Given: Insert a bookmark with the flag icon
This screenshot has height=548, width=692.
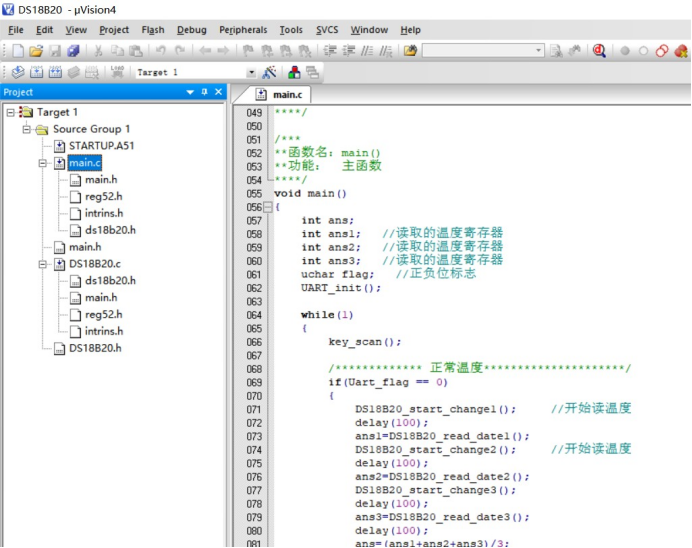Looking at the screenshot, I should [248, 51].
